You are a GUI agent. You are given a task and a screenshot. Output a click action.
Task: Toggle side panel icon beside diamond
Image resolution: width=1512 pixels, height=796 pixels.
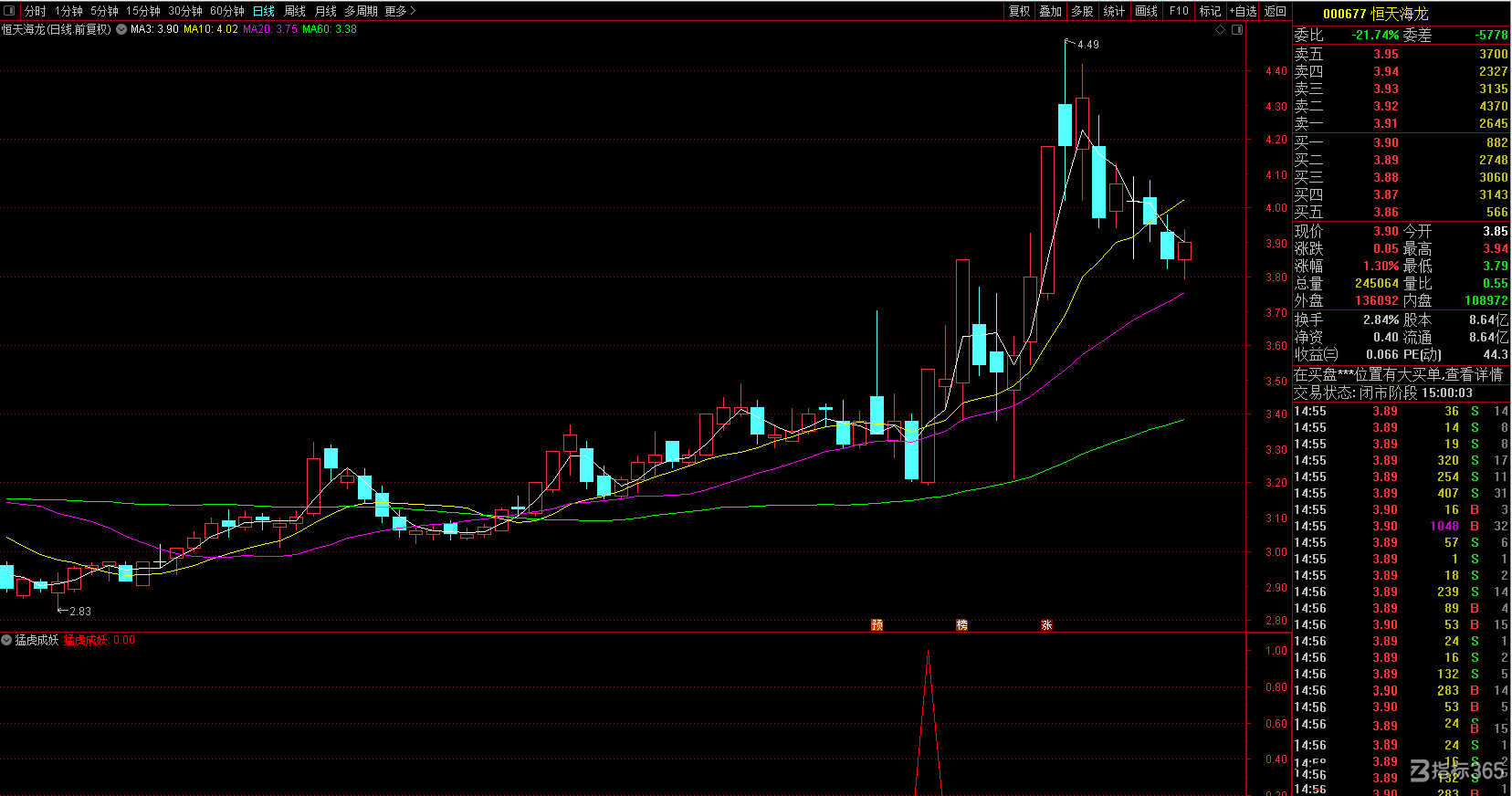coord(1237,29)
